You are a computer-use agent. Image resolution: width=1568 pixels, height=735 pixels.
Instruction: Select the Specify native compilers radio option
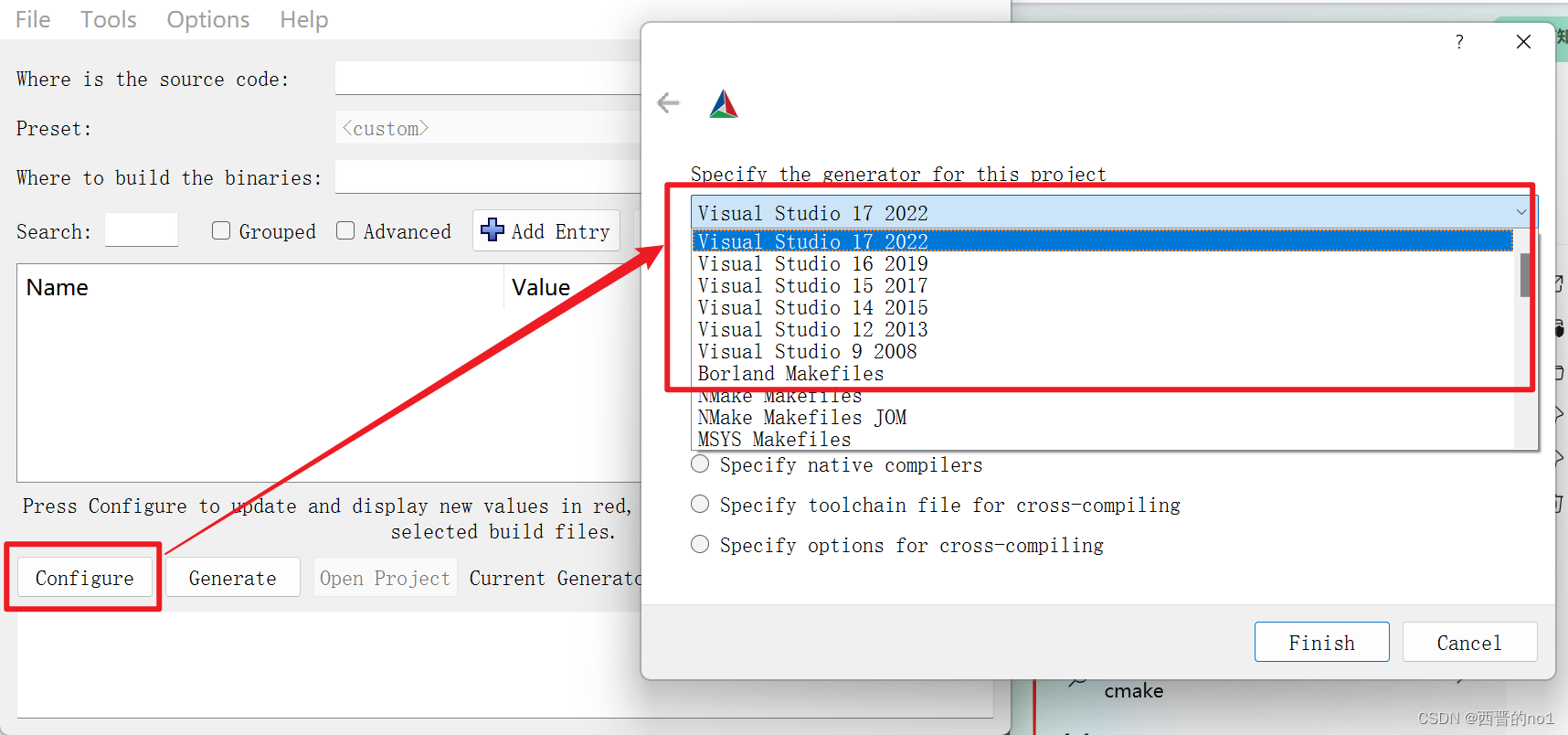click(700, 464)
